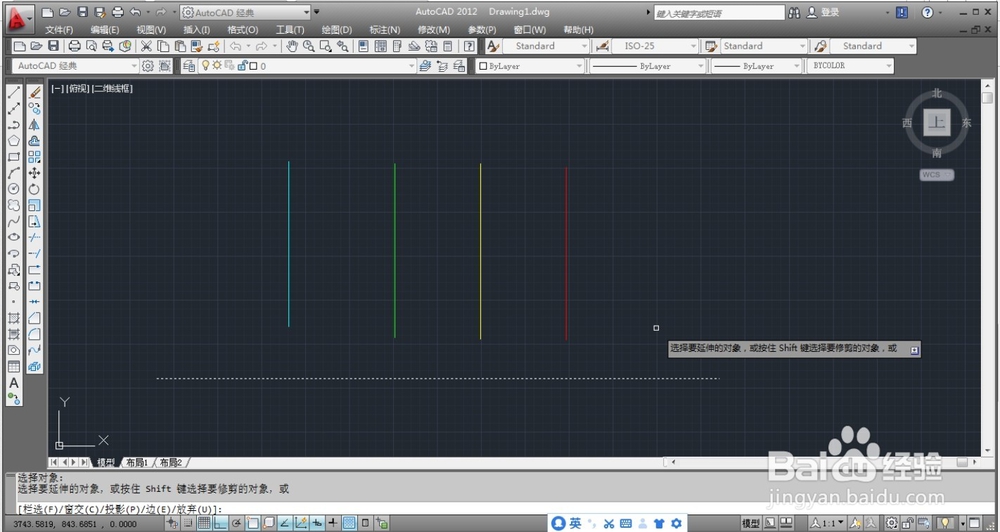This screenshot has height=532, width=1000.
Task: Select the Polygon draw tool
Action: (13, 141)
